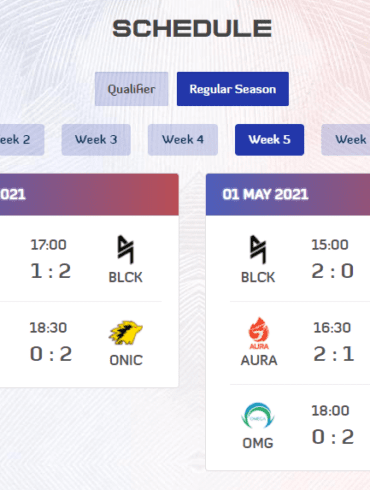The image size is (370, 490).
Task: Click the 2 : 1 score at 16:30
Action: coord(333,354)
